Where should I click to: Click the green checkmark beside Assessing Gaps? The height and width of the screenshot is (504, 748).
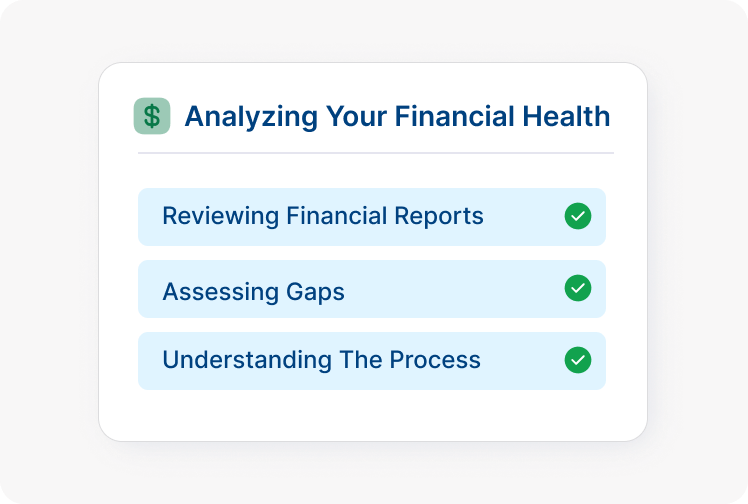(577, 288)
